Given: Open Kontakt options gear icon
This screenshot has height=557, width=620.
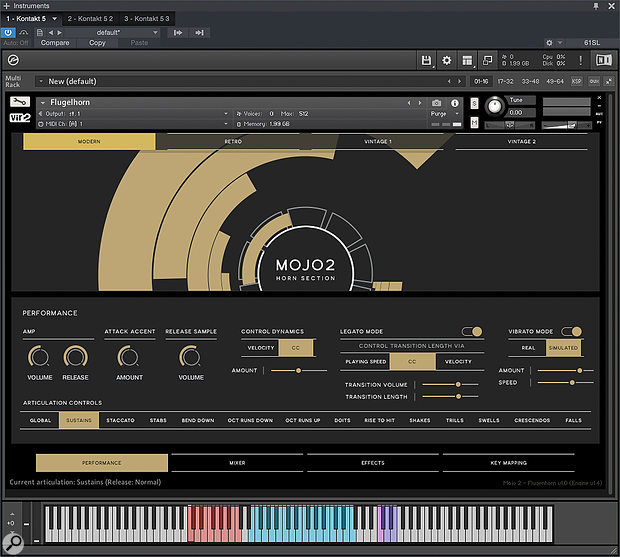Looking at the screenshot, I should (446, 60).
